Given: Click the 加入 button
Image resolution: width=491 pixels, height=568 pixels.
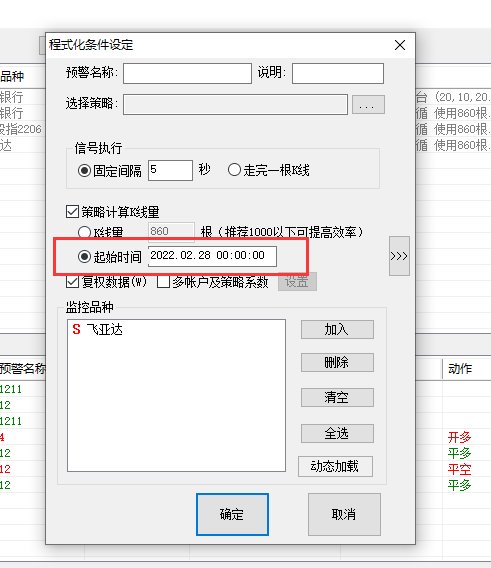Looking at the screenshot, I should 337,330.
